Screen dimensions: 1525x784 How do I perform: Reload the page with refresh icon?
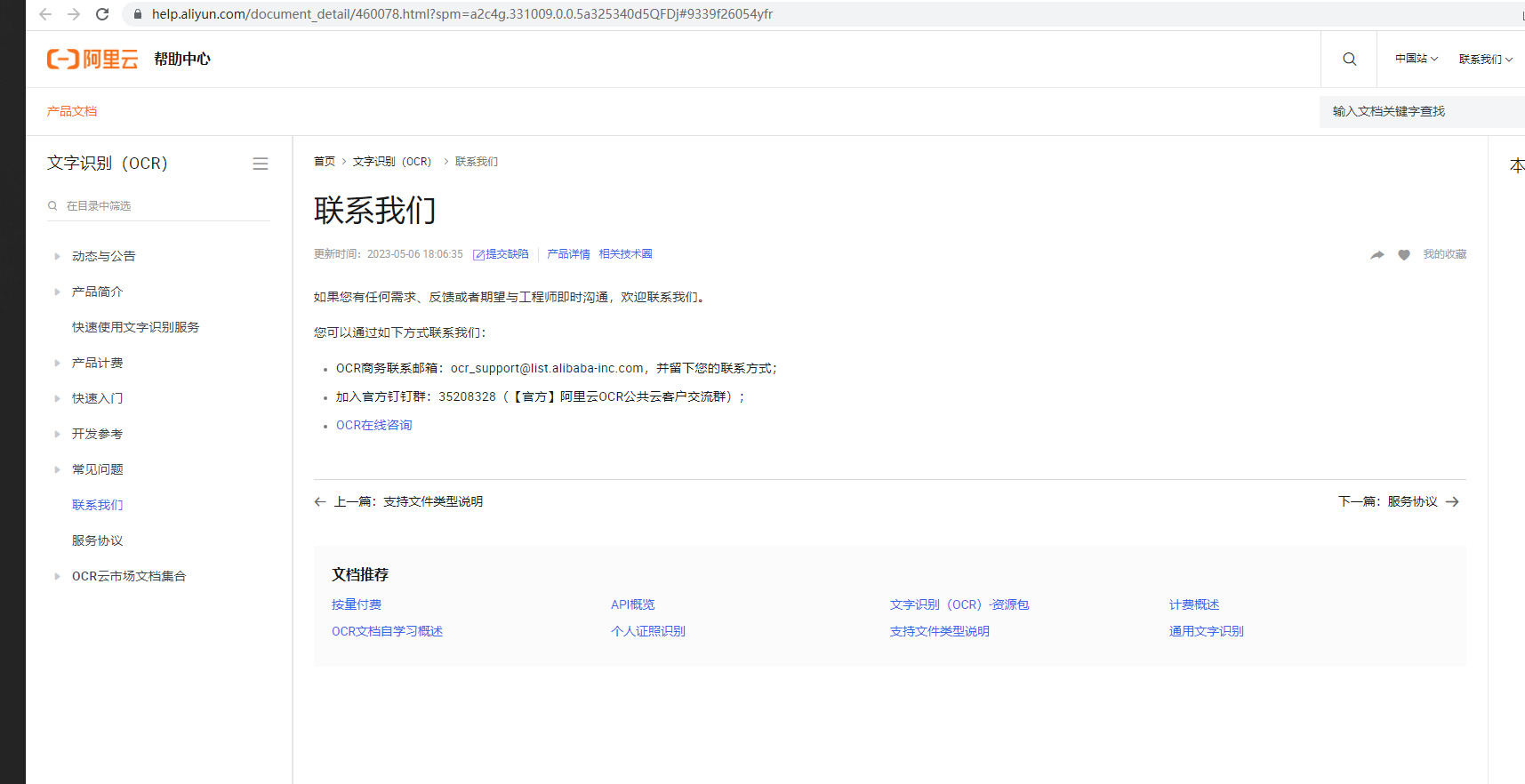pyautogui.click(x=102, y=14)
